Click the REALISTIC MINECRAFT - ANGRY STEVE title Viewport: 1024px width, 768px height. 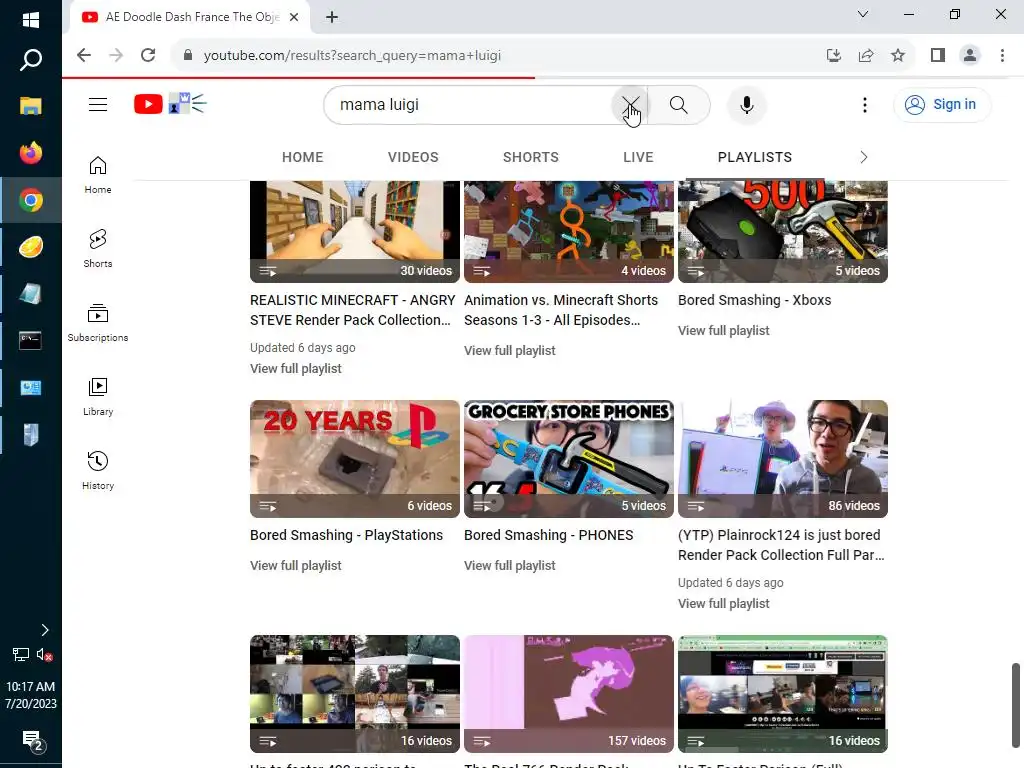(353, 310)
